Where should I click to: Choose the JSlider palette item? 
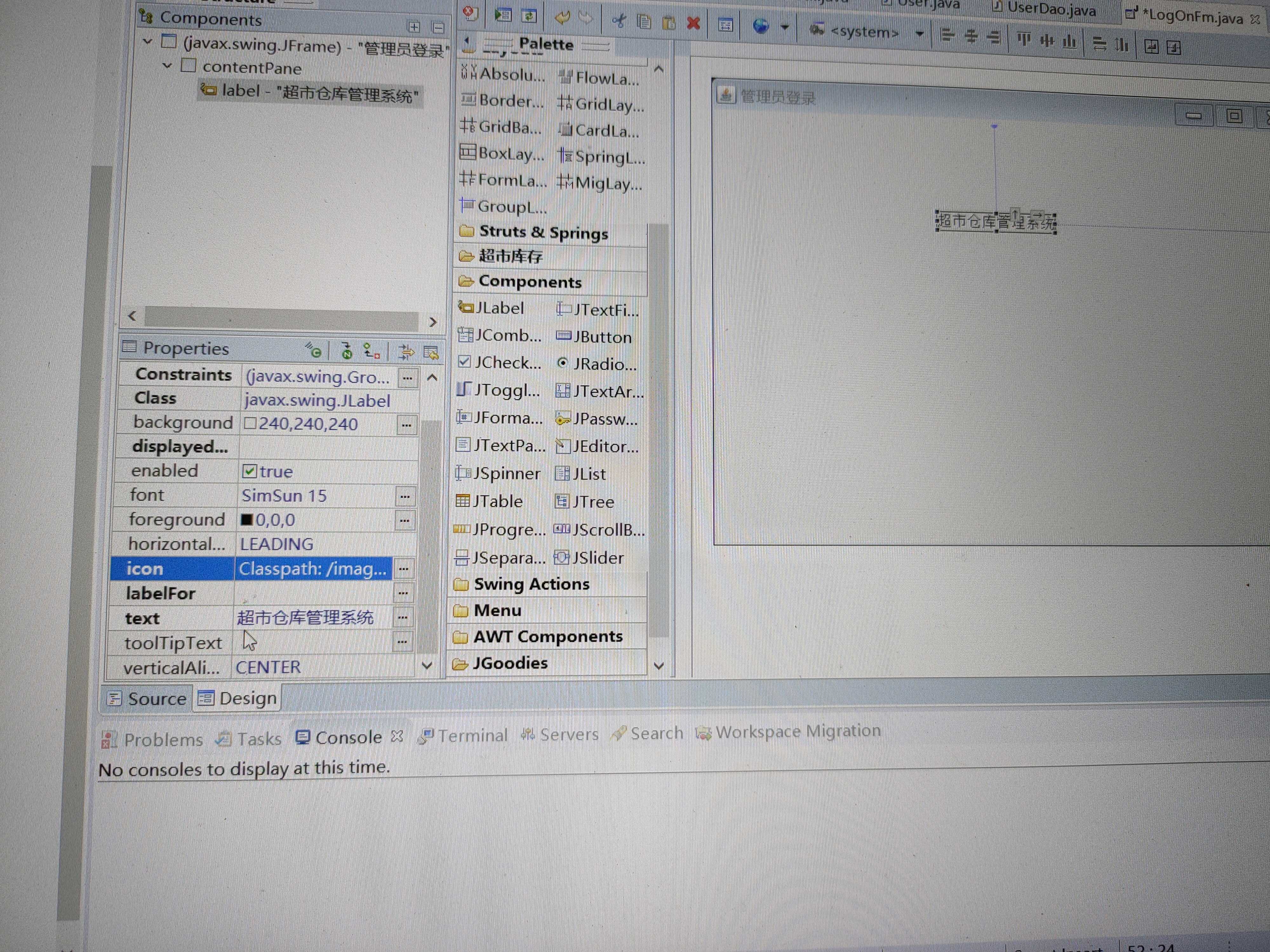[589, 558]
